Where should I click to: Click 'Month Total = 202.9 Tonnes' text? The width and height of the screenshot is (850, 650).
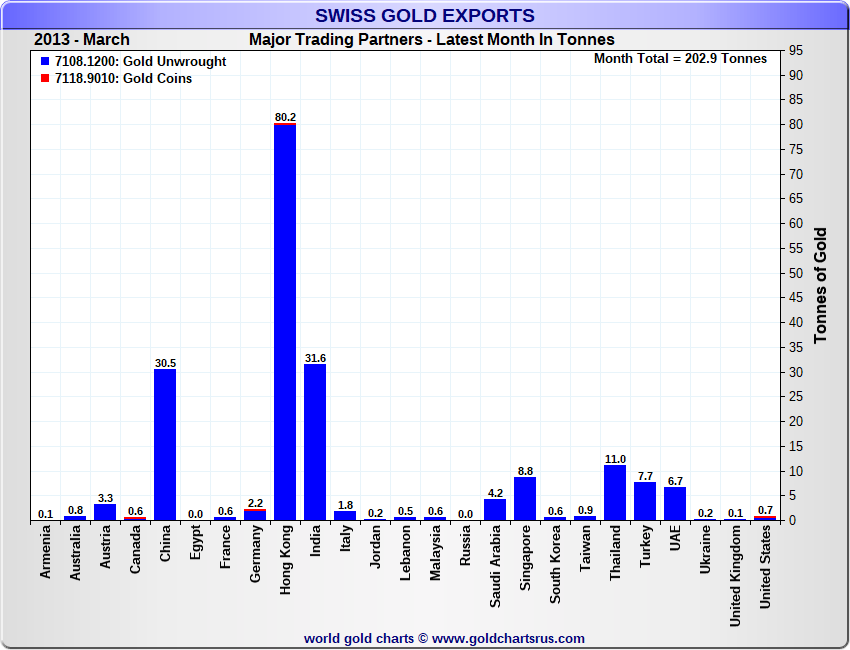[x=680, y=59]
